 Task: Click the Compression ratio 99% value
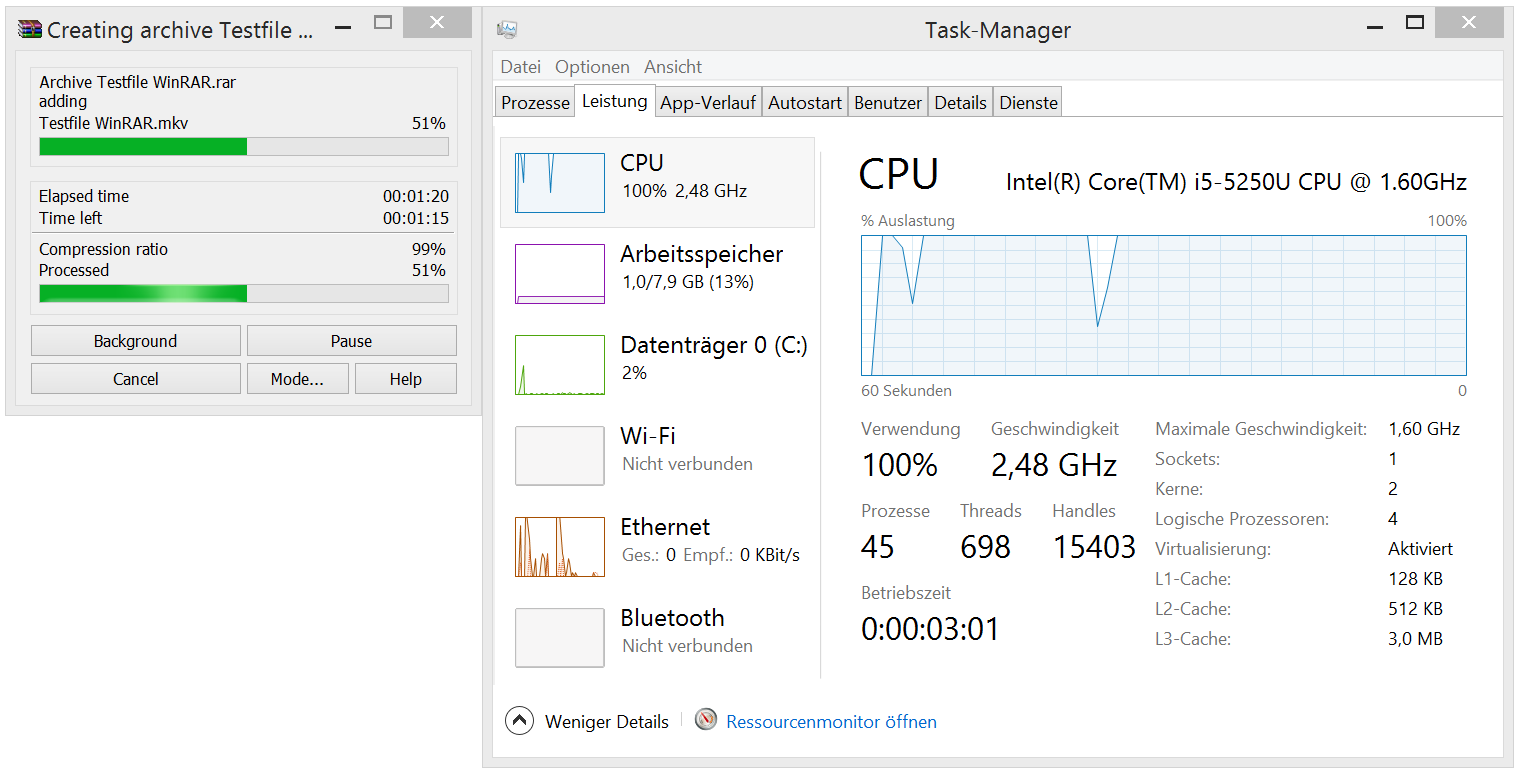(428, 249)
